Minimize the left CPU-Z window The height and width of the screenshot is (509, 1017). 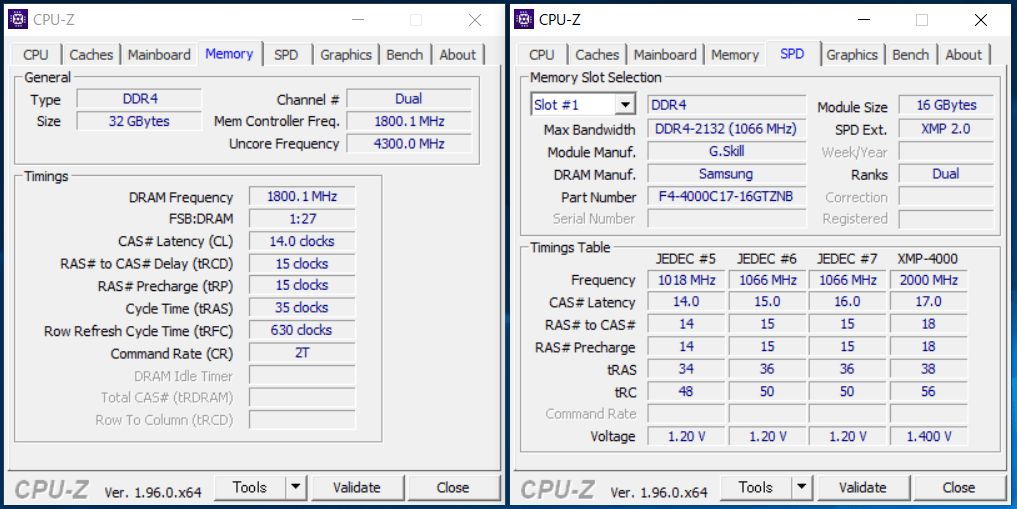[358, 20]
